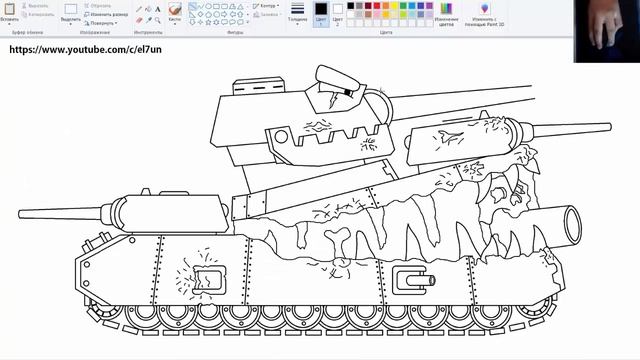Open the Повернуть (Rotate) dropdown
Viewport: 640px width, 360px height.
(101, 23)
